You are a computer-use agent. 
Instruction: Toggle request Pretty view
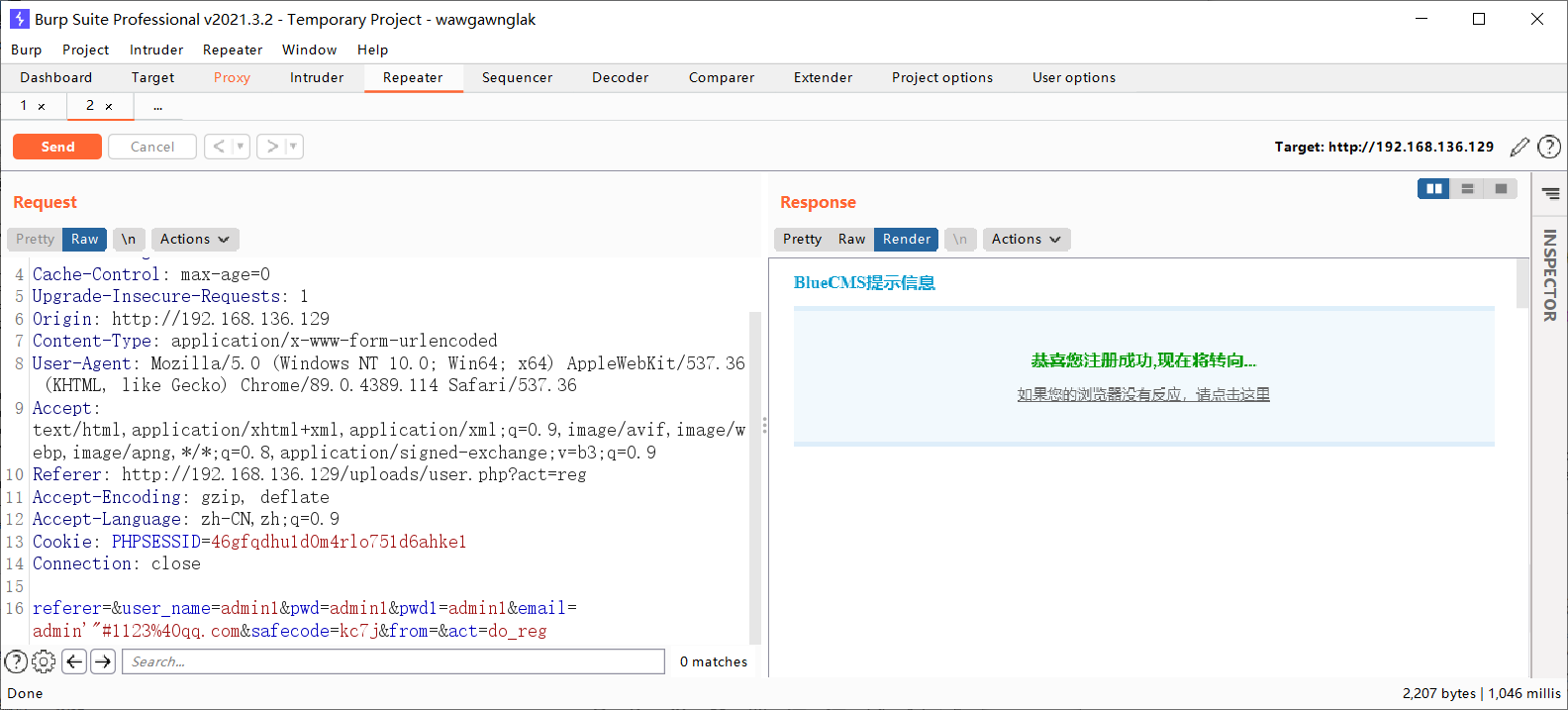[x=35, y=239]
